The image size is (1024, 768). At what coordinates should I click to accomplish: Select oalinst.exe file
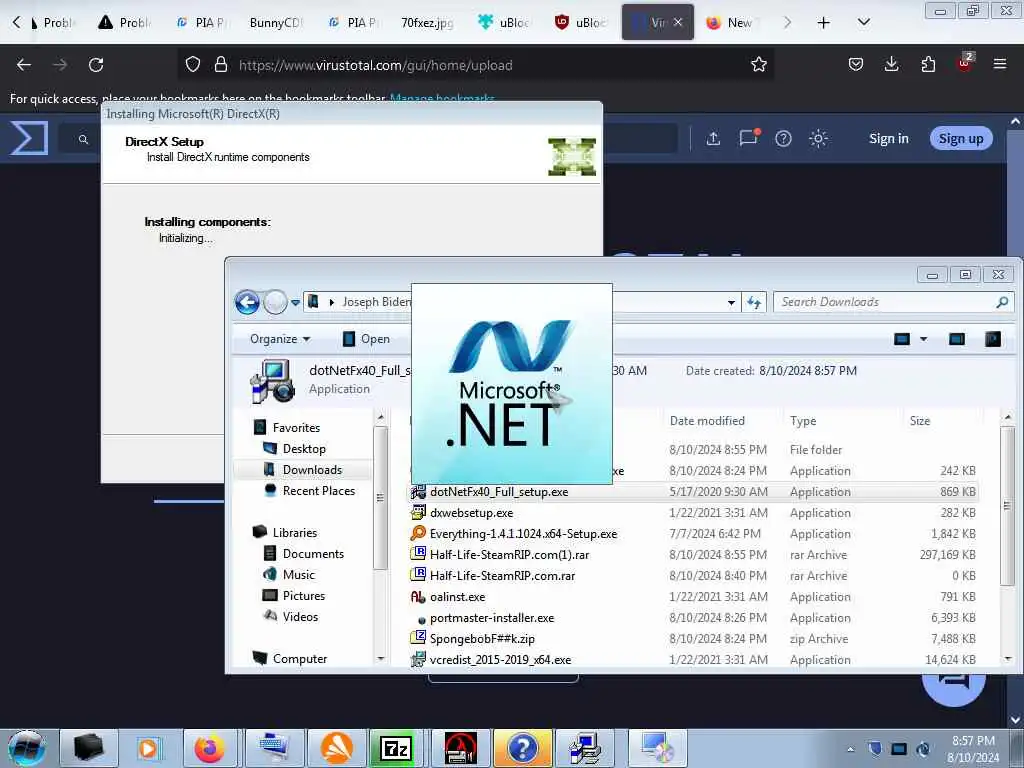(x=694, y=597)
